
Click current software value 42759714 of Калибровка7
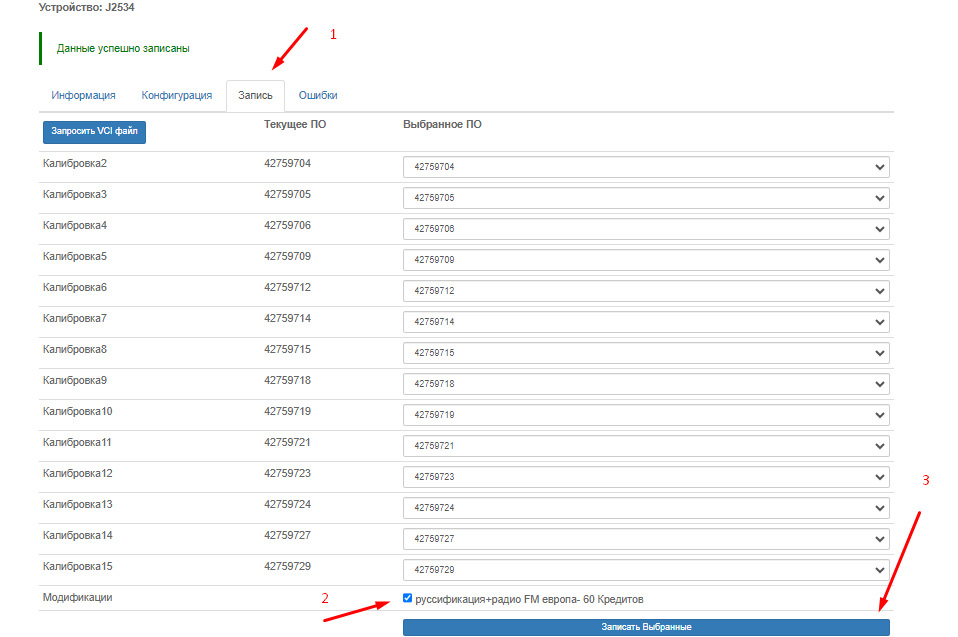coord(287,319)
